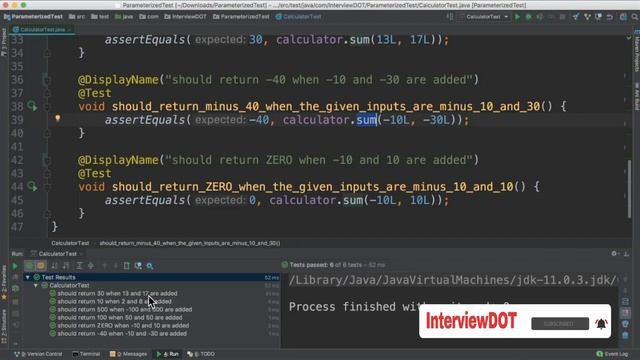Click the VCS update arrow icon in top toolbar
The image size is (640, 360).
[576, 17]
